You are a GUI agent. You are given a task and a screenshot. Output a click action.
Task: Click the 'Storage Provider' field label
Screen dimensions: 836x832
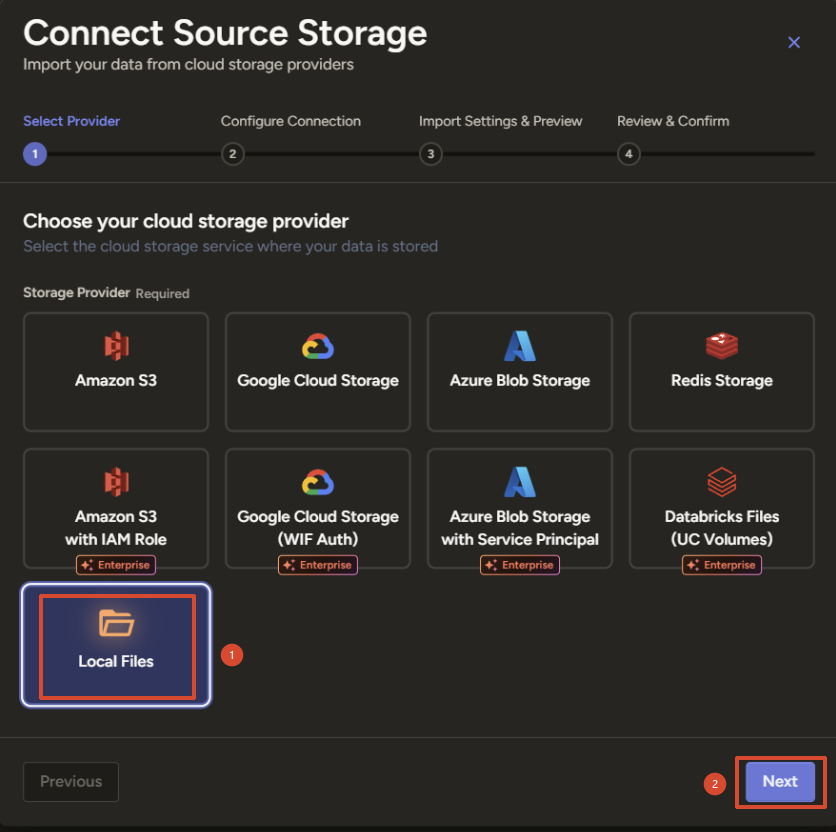tap(76, 292)
